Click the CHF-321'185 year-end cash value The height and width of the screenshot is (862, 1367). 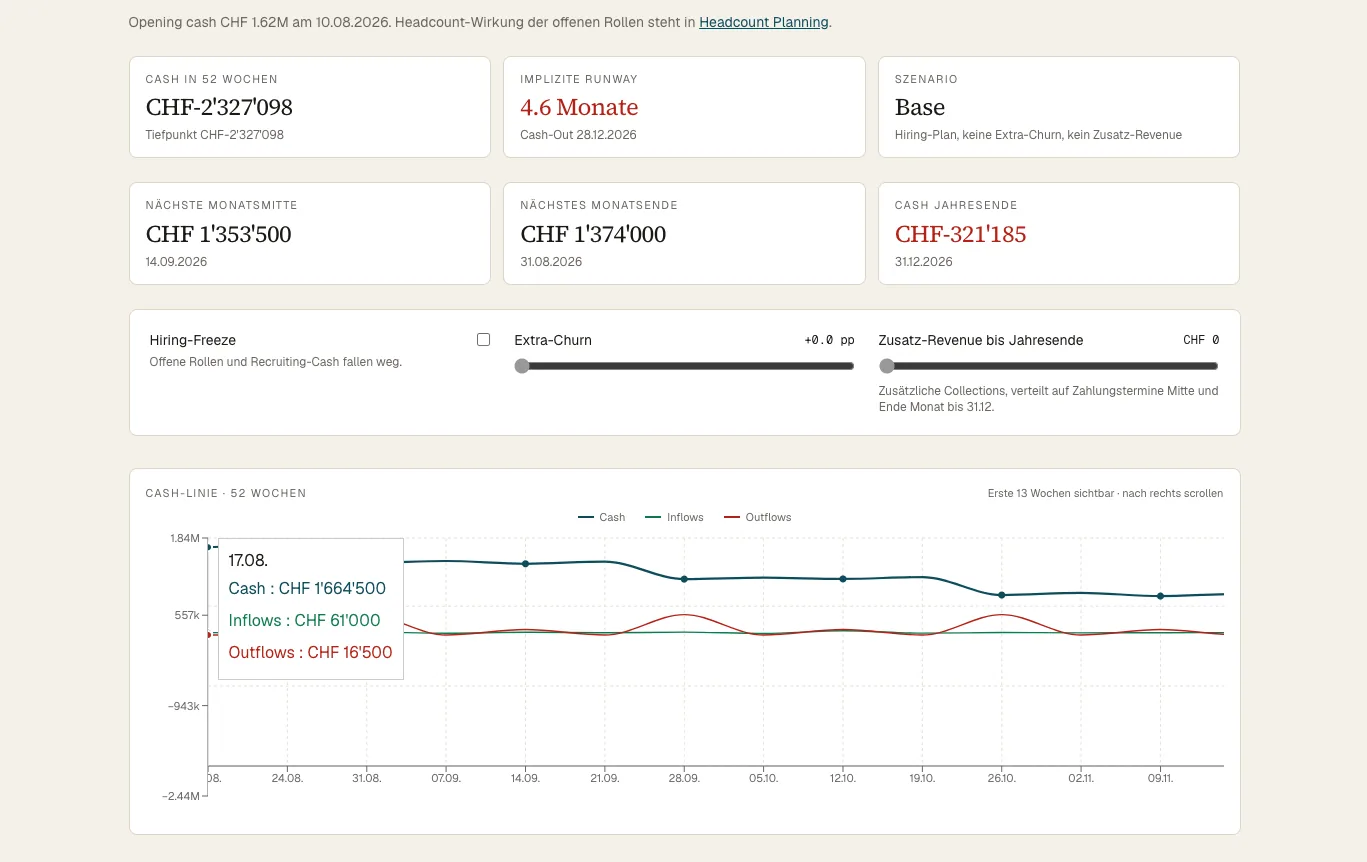point(961,235)
